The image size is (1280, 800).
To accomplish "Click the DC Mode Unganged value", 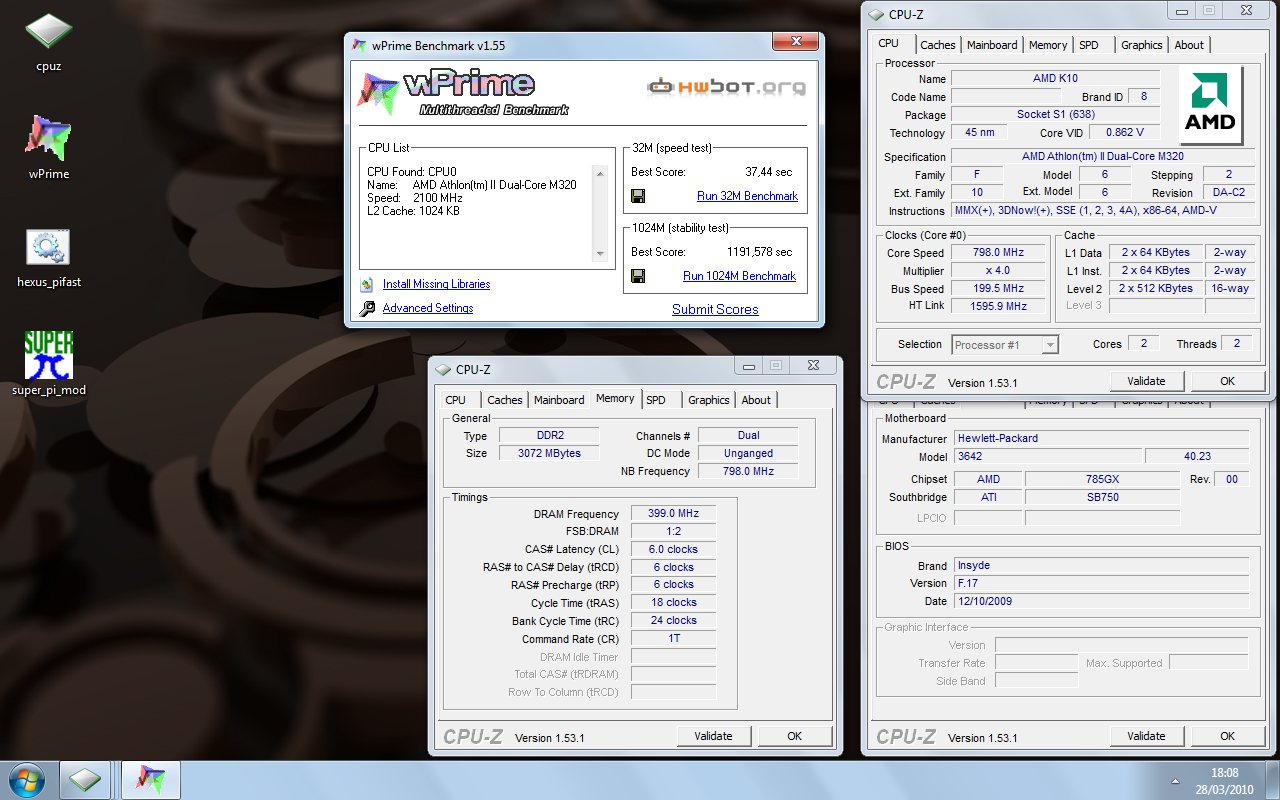I will tap(748, 453).
